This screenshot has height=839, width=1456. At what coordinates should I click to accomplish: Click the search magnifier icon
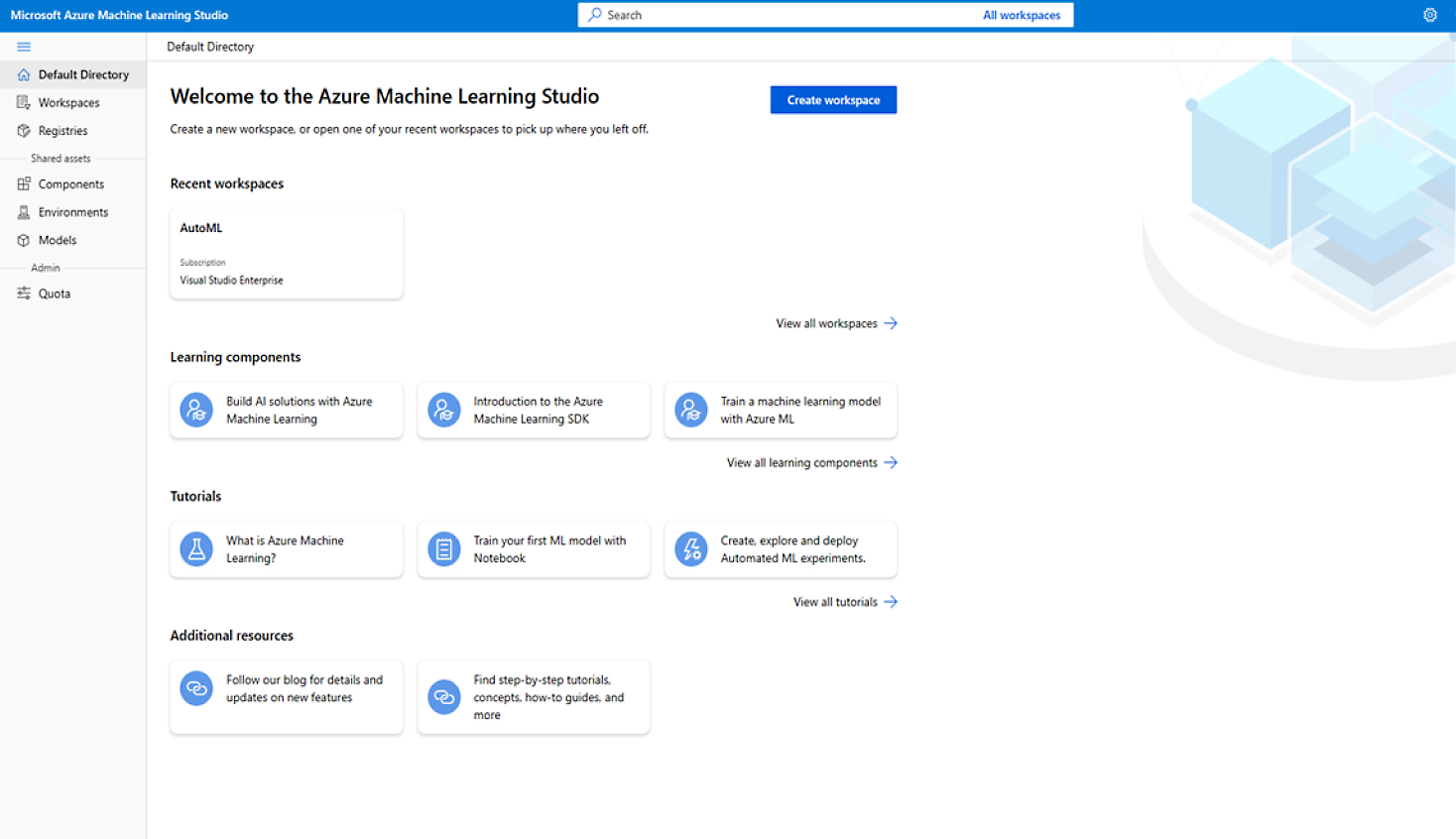coord(595,14)
